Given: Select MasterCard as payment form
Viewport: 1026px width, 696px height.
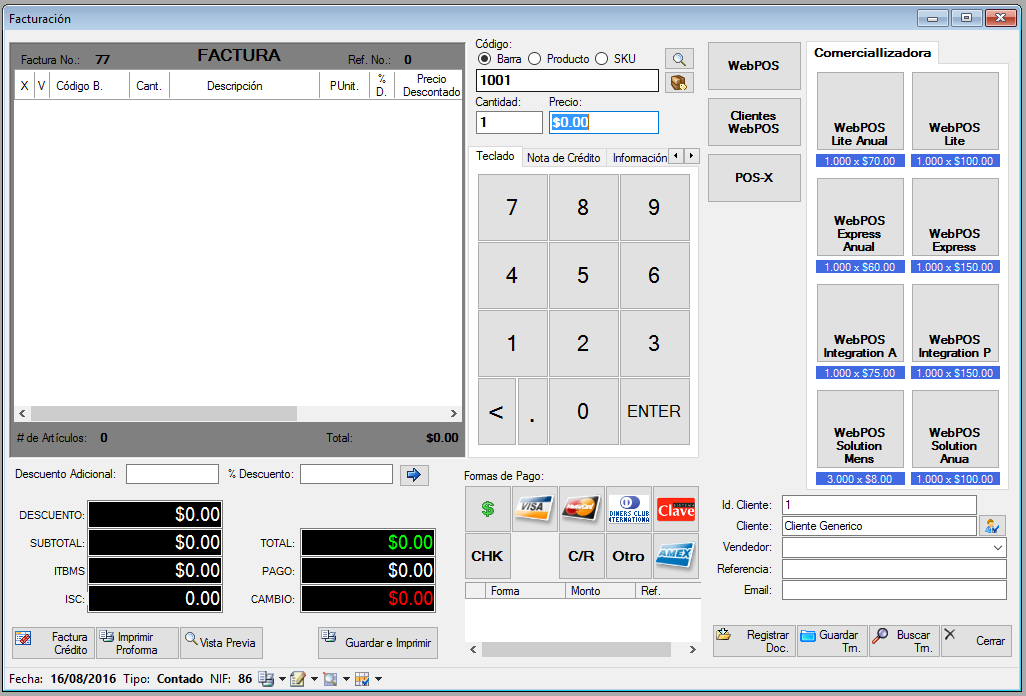Looking at the screenshot, I should pos(581,509).
